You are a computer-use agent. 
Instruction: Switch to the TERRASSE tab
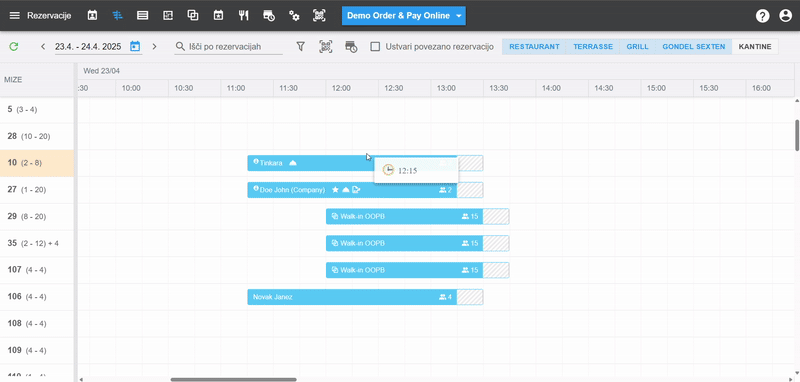(593, 46)
